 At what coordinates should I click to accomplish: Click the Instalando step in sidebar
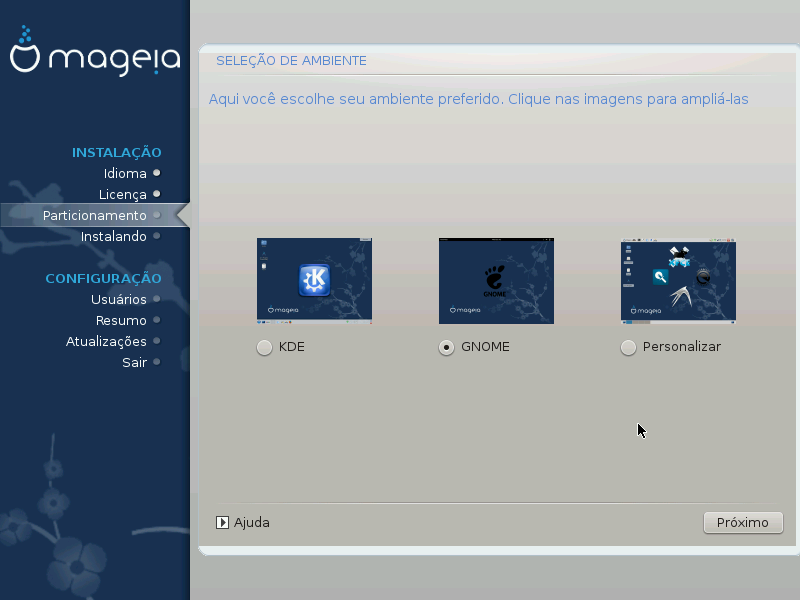tap(113, 236)
